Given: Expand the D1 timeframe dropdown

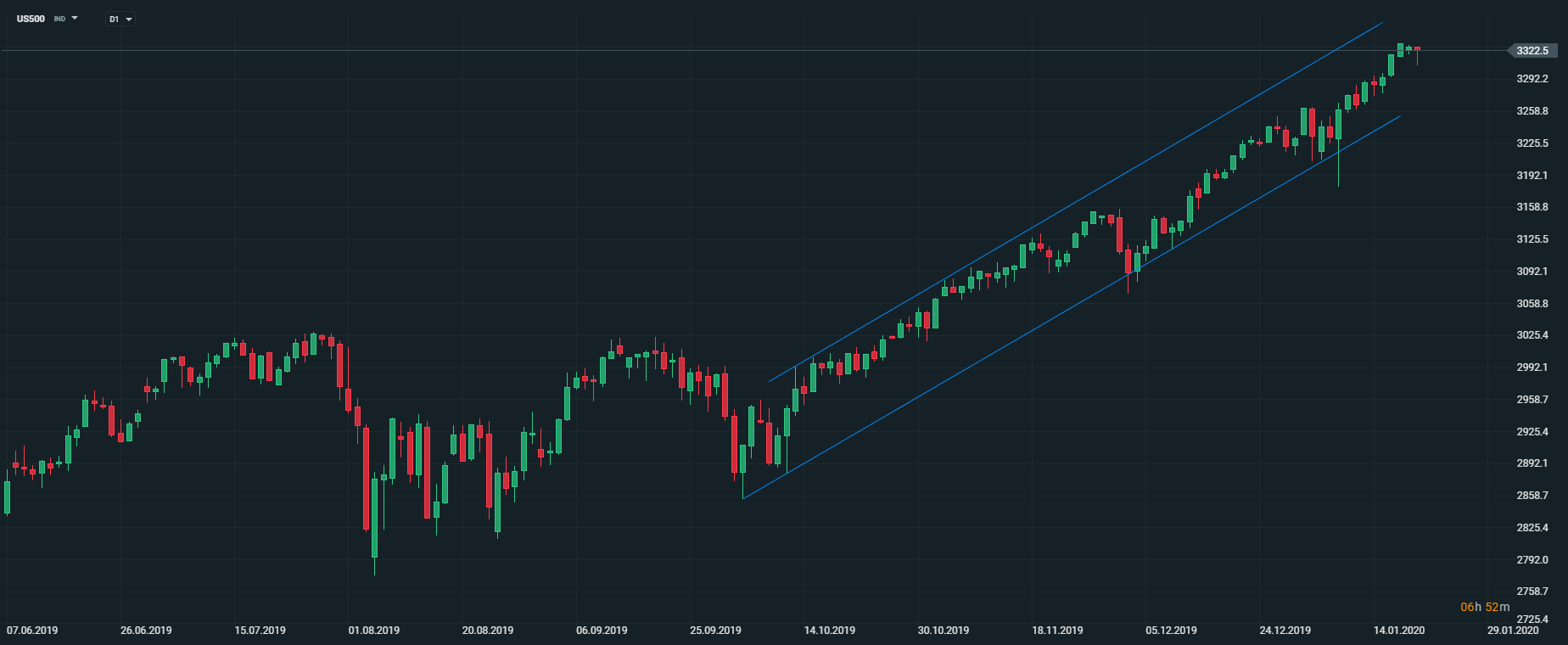Looking at the screenshot, I should point(128,20).
